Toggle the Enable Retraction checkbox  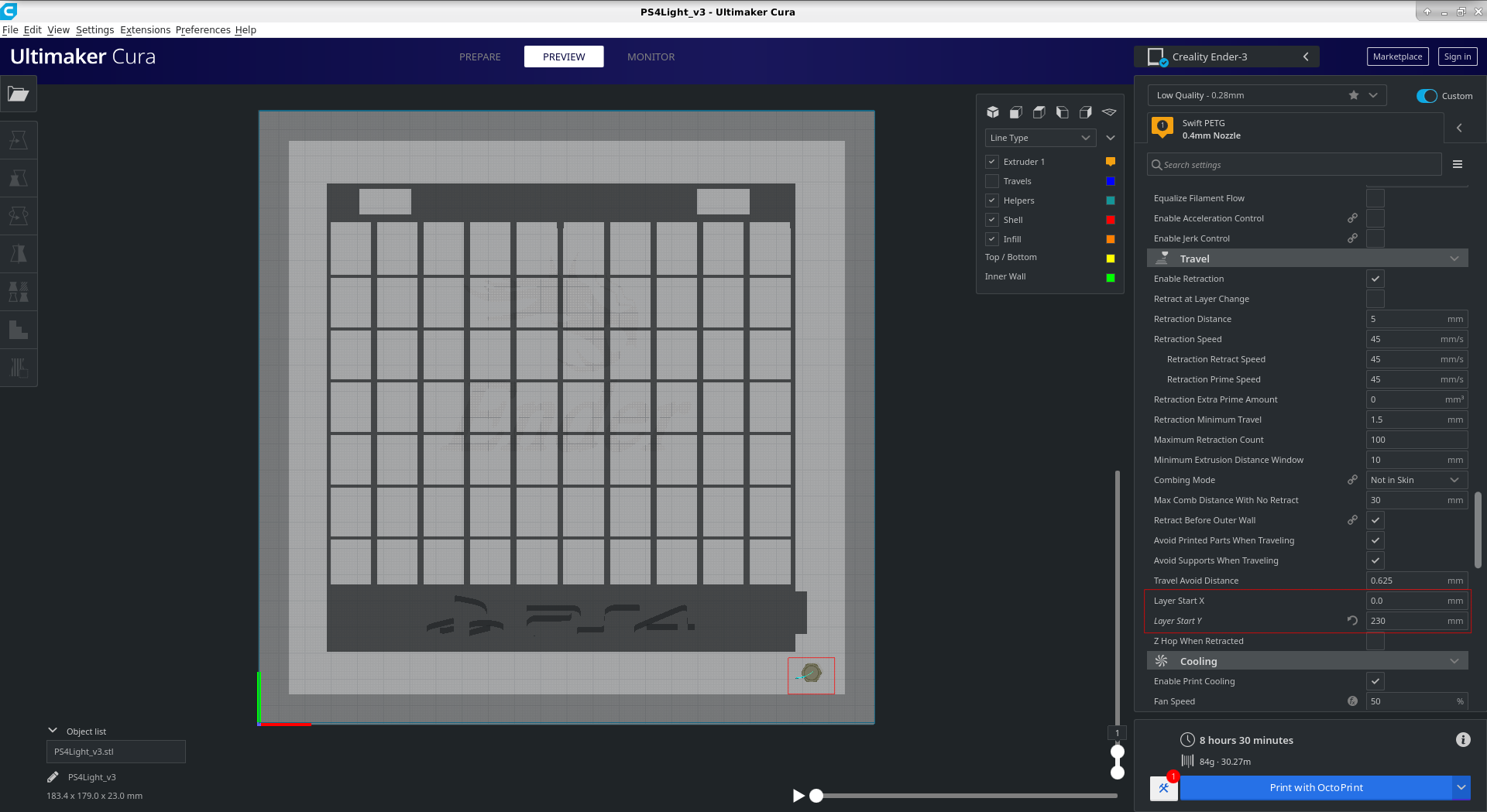click(1375, 279)
